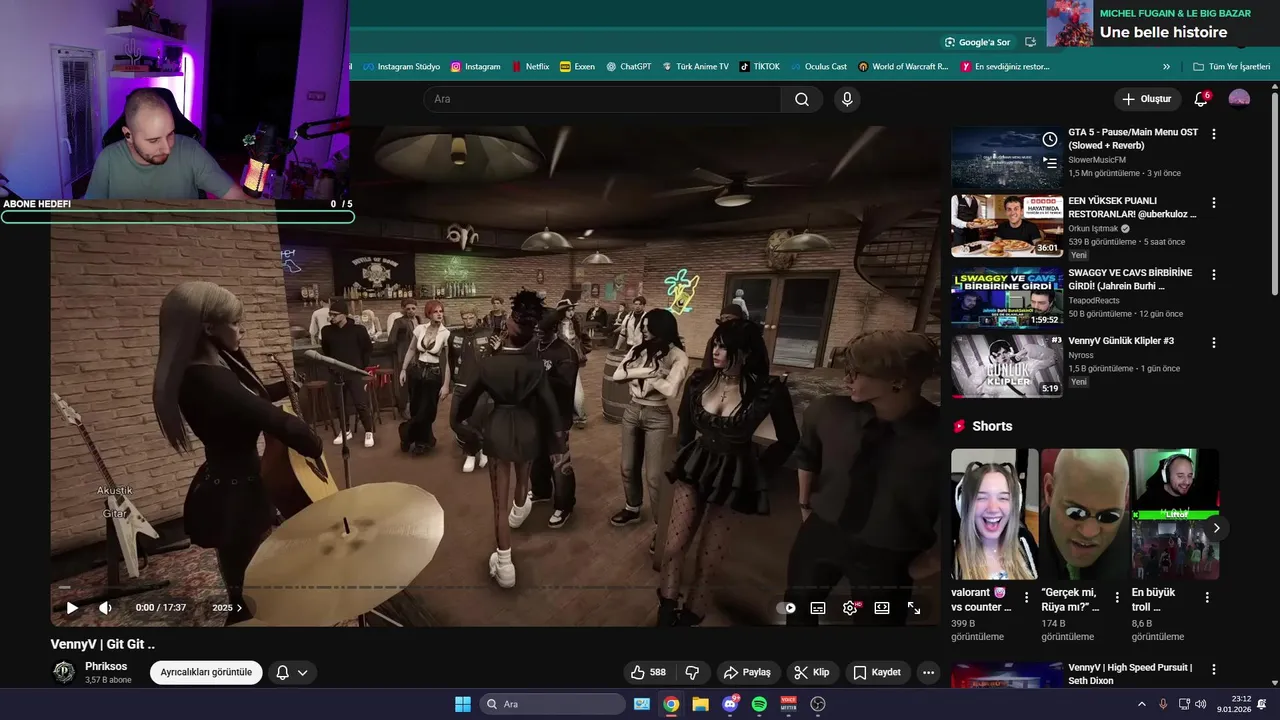Mute the video with the volume icon
The height and width of the screenshot is (720, 1280).
click(105, 608)
